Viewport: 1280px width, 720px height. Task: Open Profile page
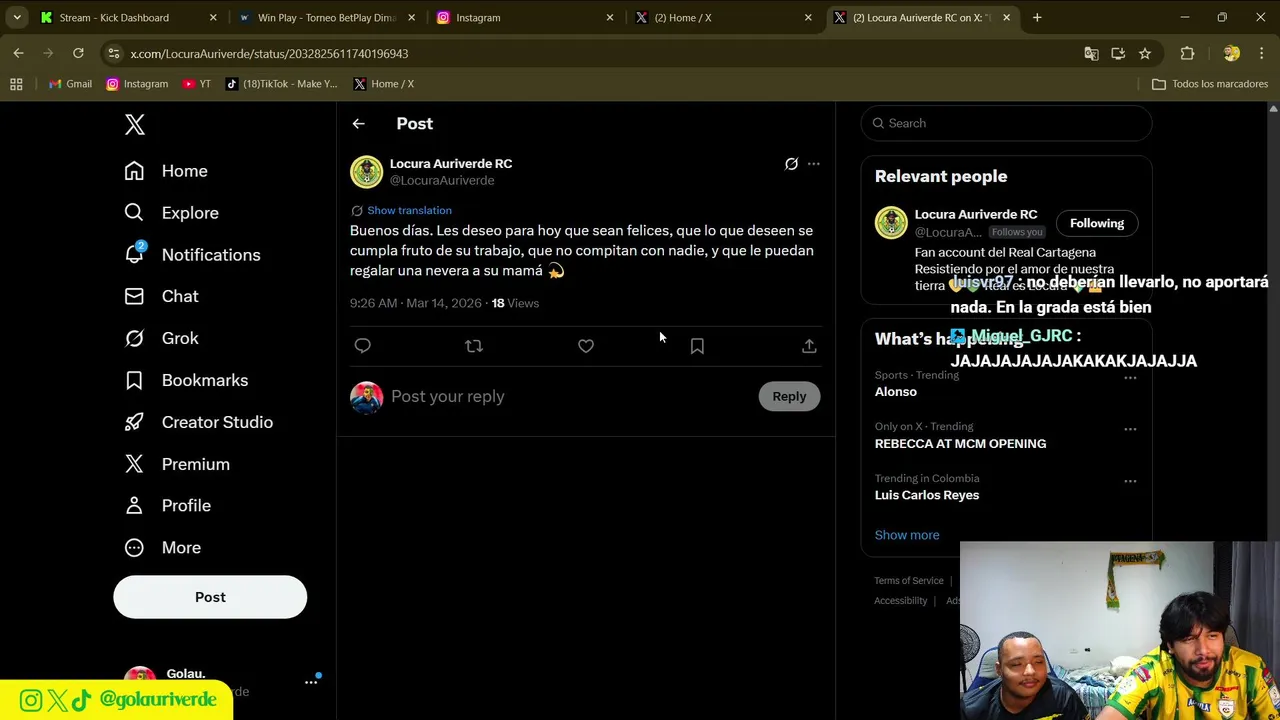[x=167, y=506]
